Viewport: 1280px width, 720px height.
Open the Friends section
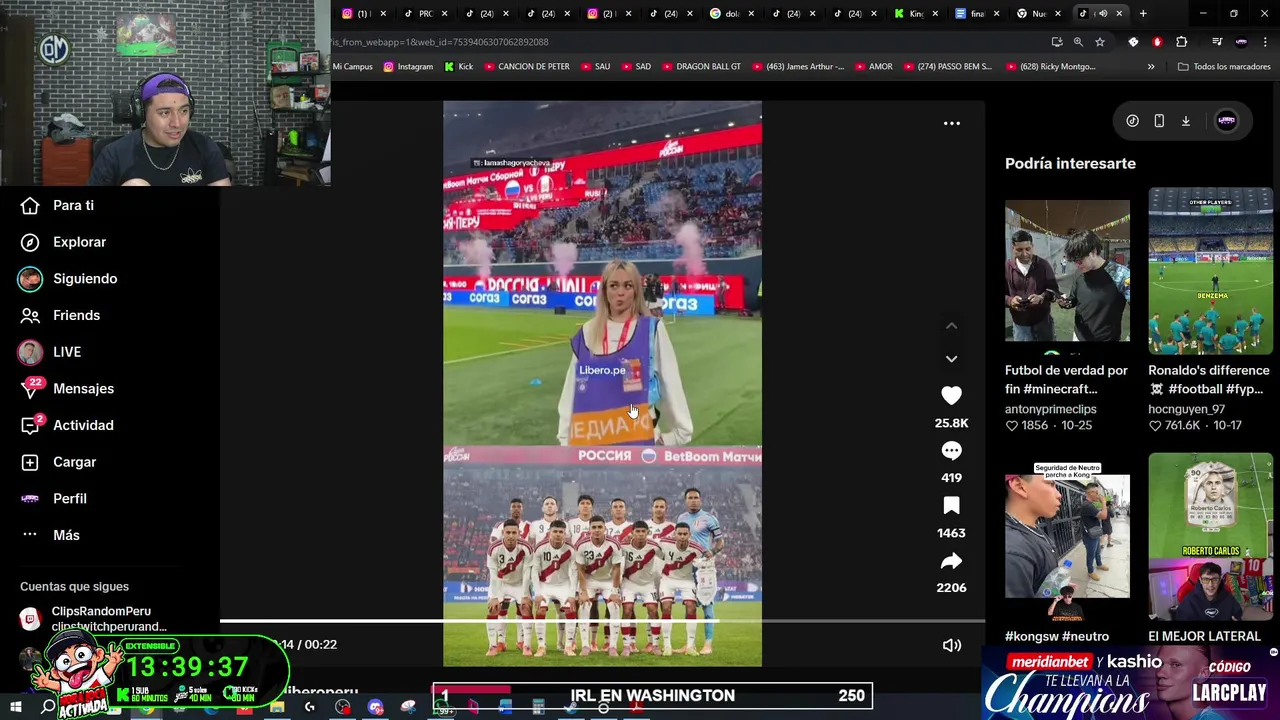62,315
